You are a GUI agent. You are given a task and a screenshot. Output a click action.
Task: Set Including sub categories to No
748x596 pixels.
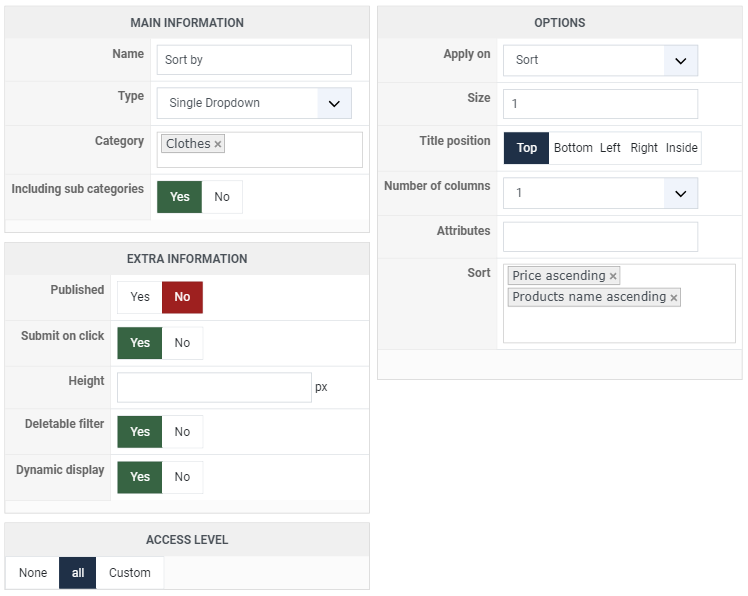coord(222,197)
